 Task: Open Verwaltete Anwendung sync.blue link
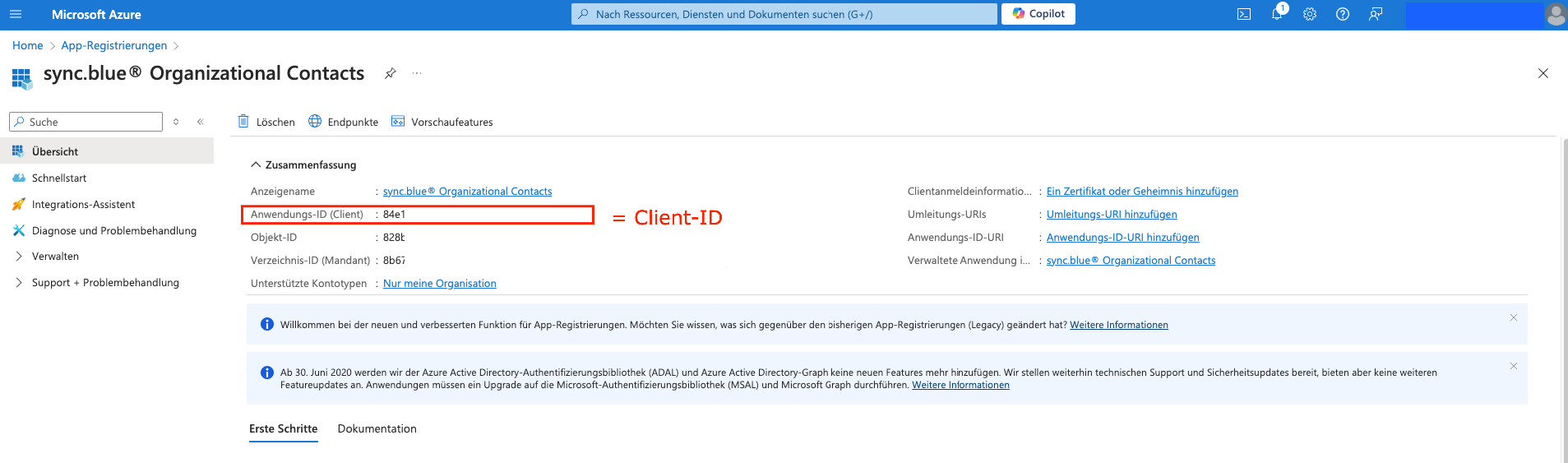click(x=1131, y=260)
